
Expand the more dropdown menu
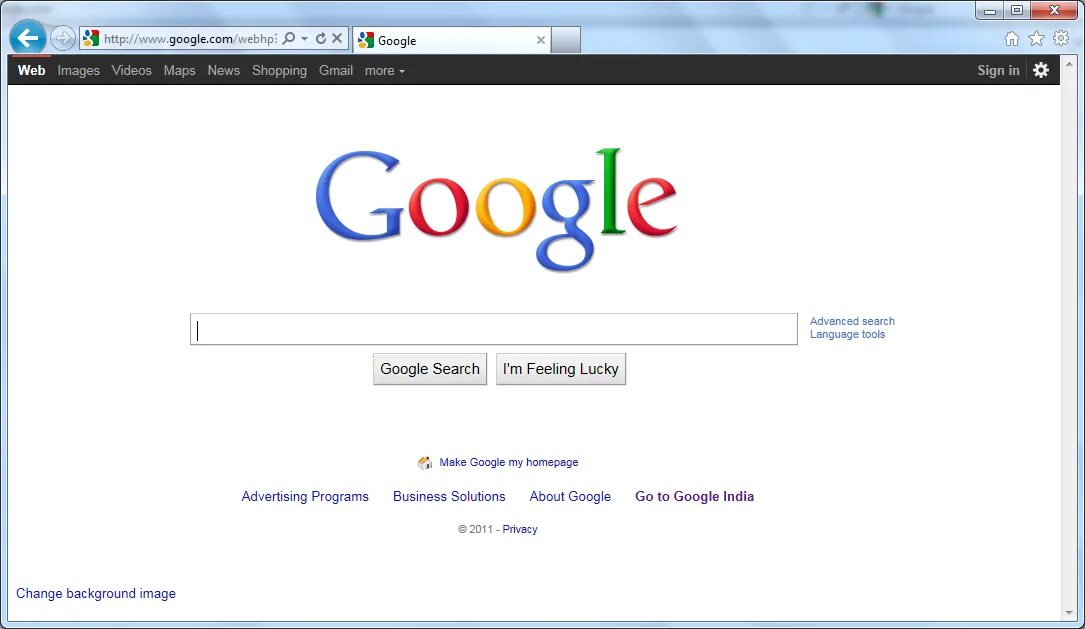[385, 71]
